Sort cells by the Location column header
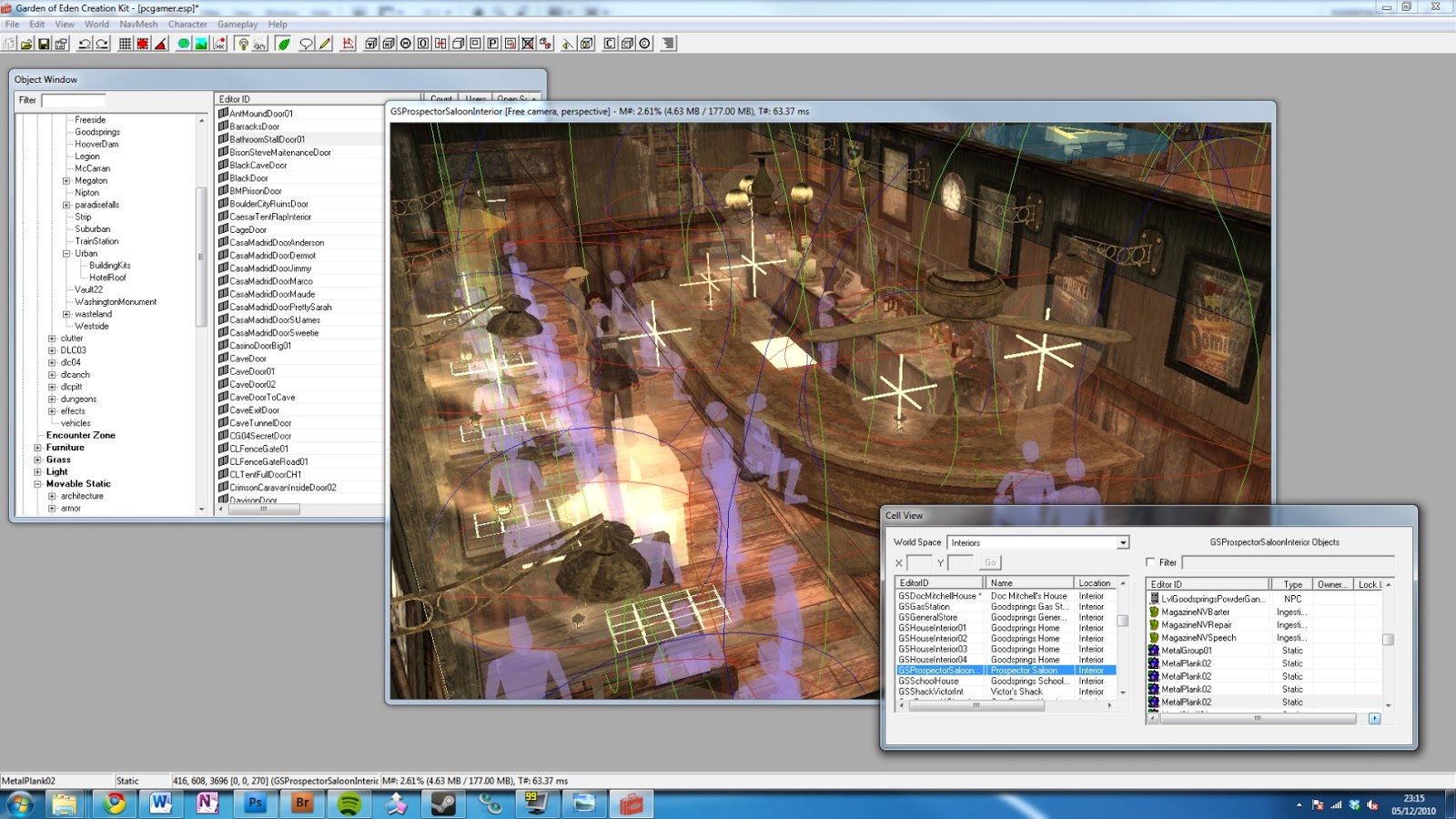Viewport: 1456px width, 819px height. [x=1095, y=583]
